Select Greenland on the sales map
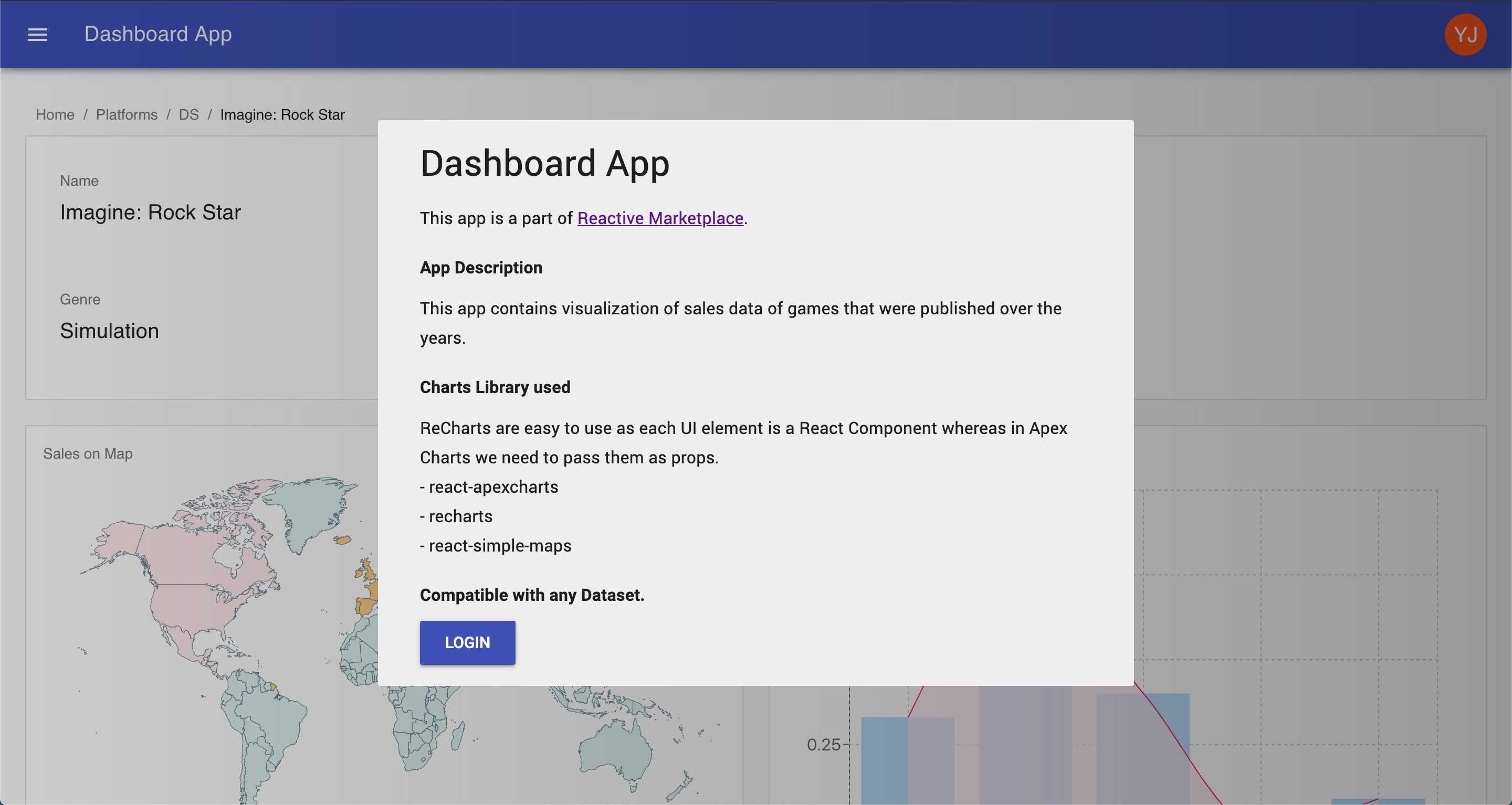The width and height of the screenshot is (1512, 805). click(308, 507)
